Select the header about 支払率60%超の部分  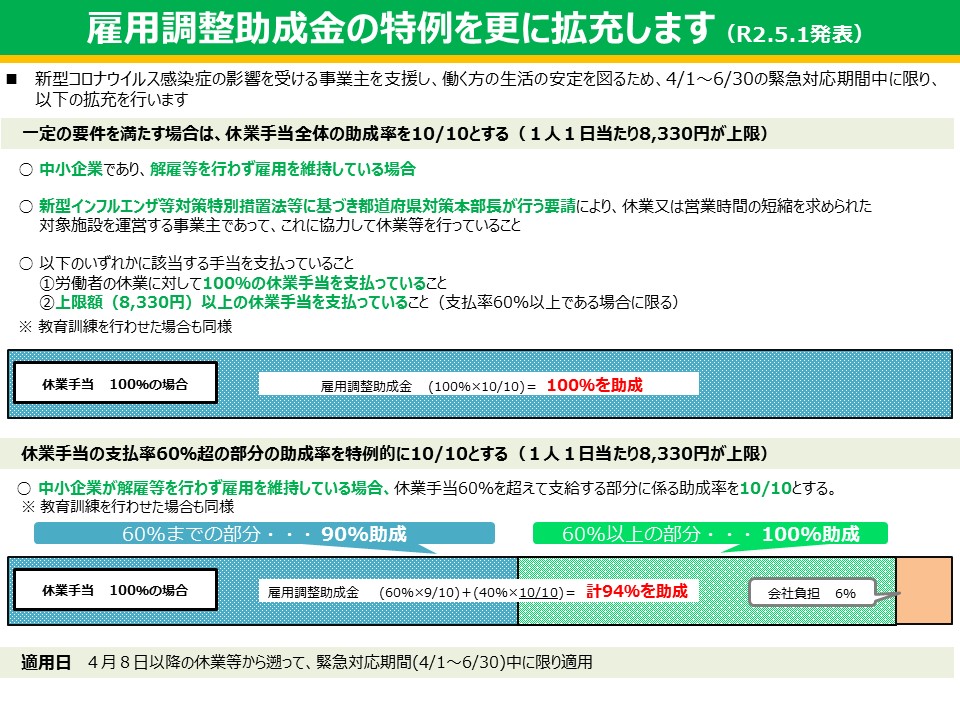click(x=395, y=453)
